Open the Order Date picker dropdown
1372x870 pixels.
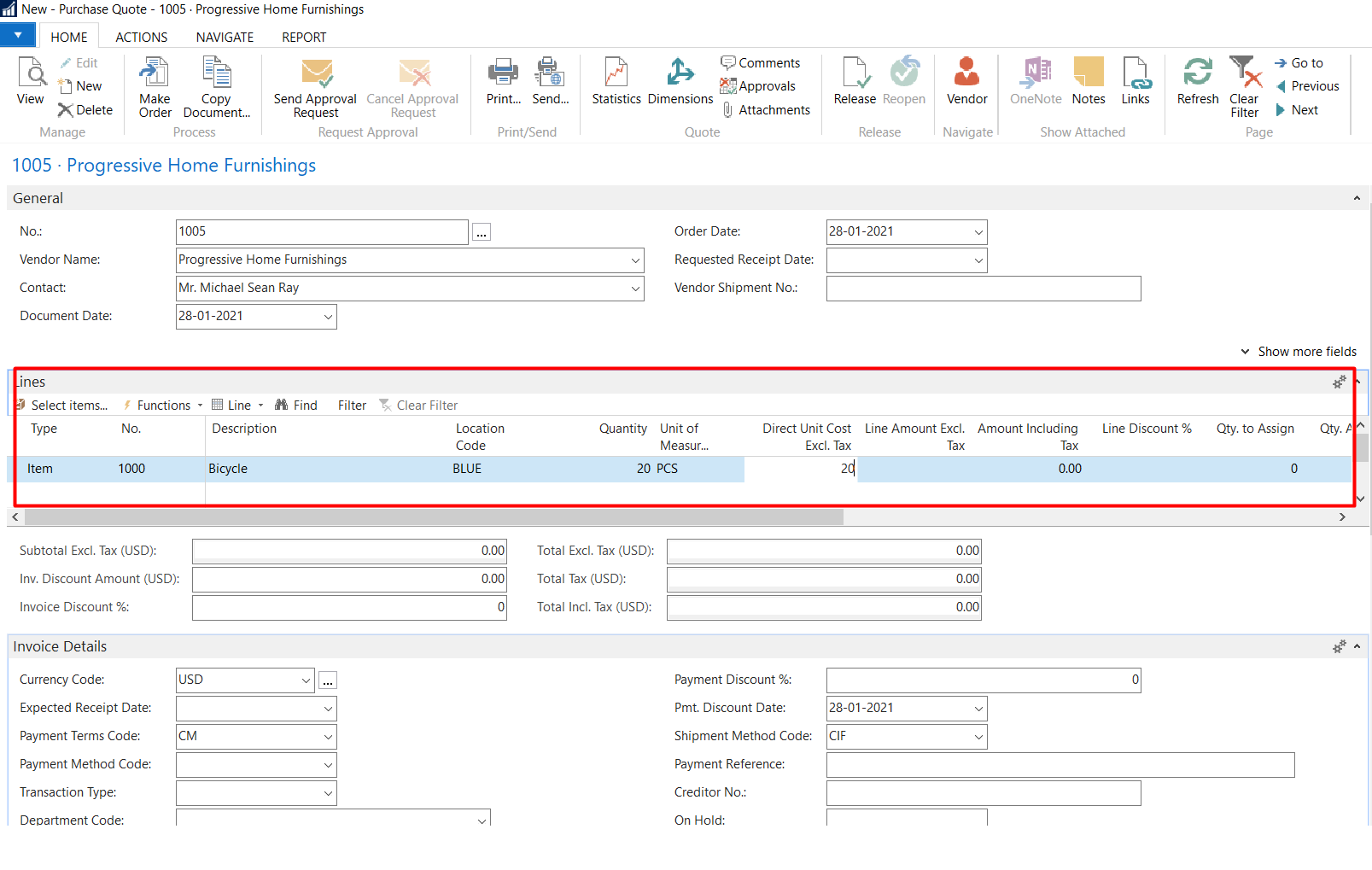(x=978, y=232)
